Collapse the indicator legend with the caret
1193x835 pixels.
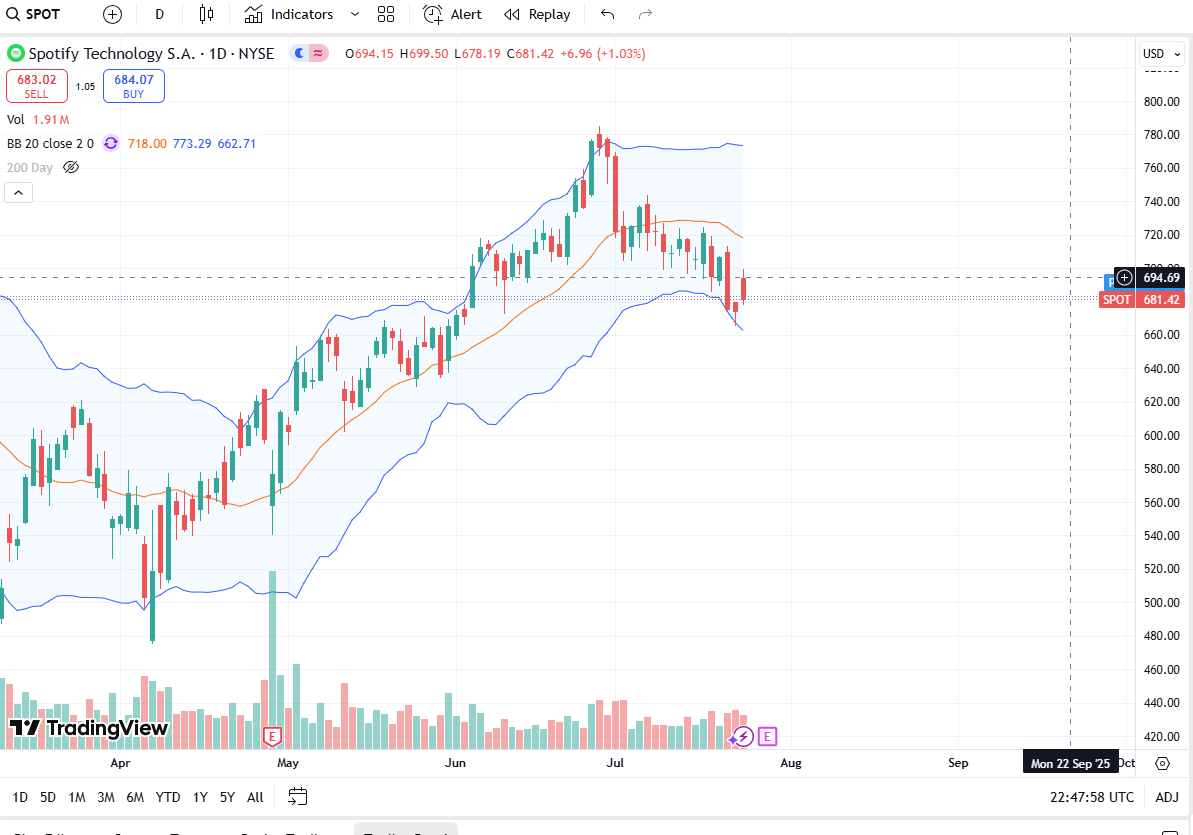tap(18, 193)
